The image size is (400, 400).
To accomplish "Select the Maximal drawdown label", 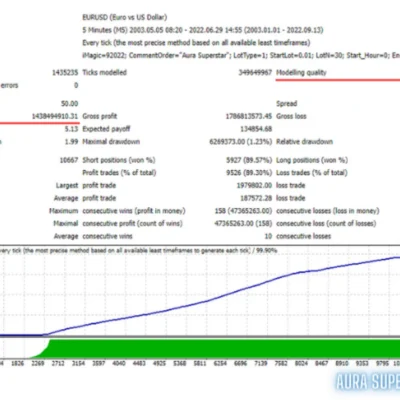I will click(111, 141).
